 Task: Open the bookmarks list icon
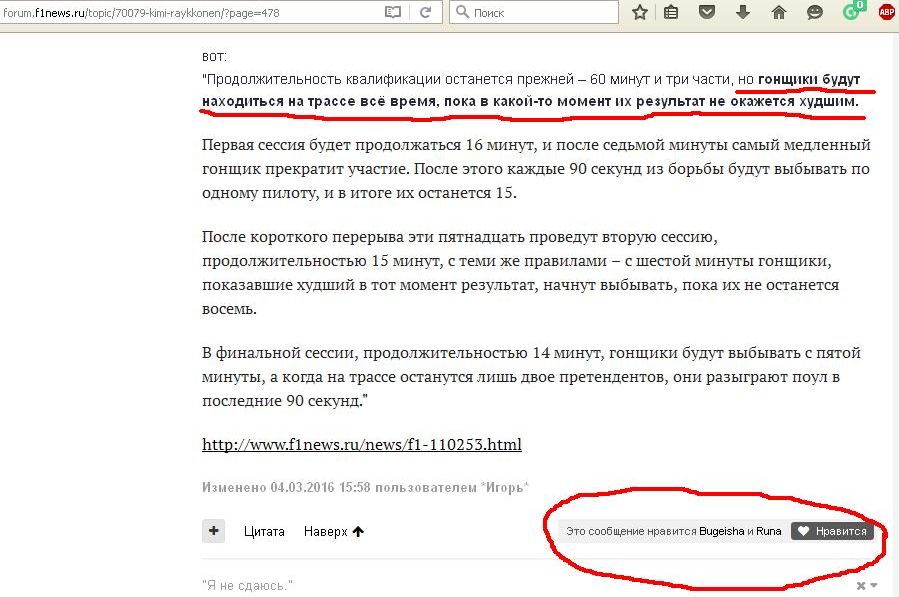tap(671, 12)
